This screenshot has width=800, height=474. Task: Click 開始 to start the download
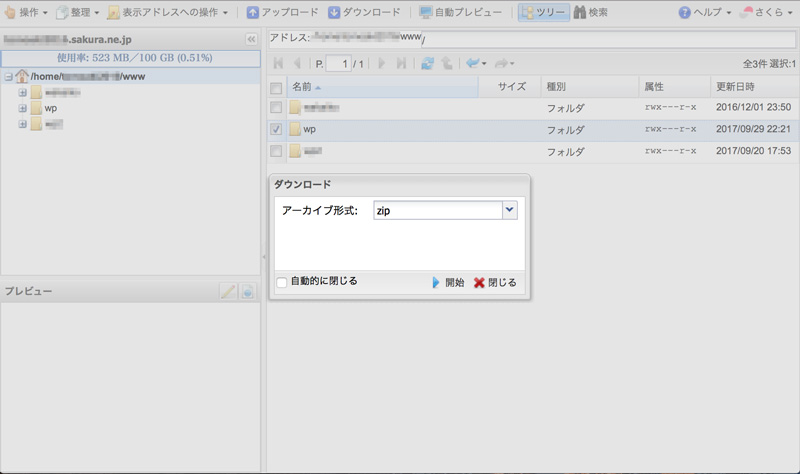coord(448,282)
